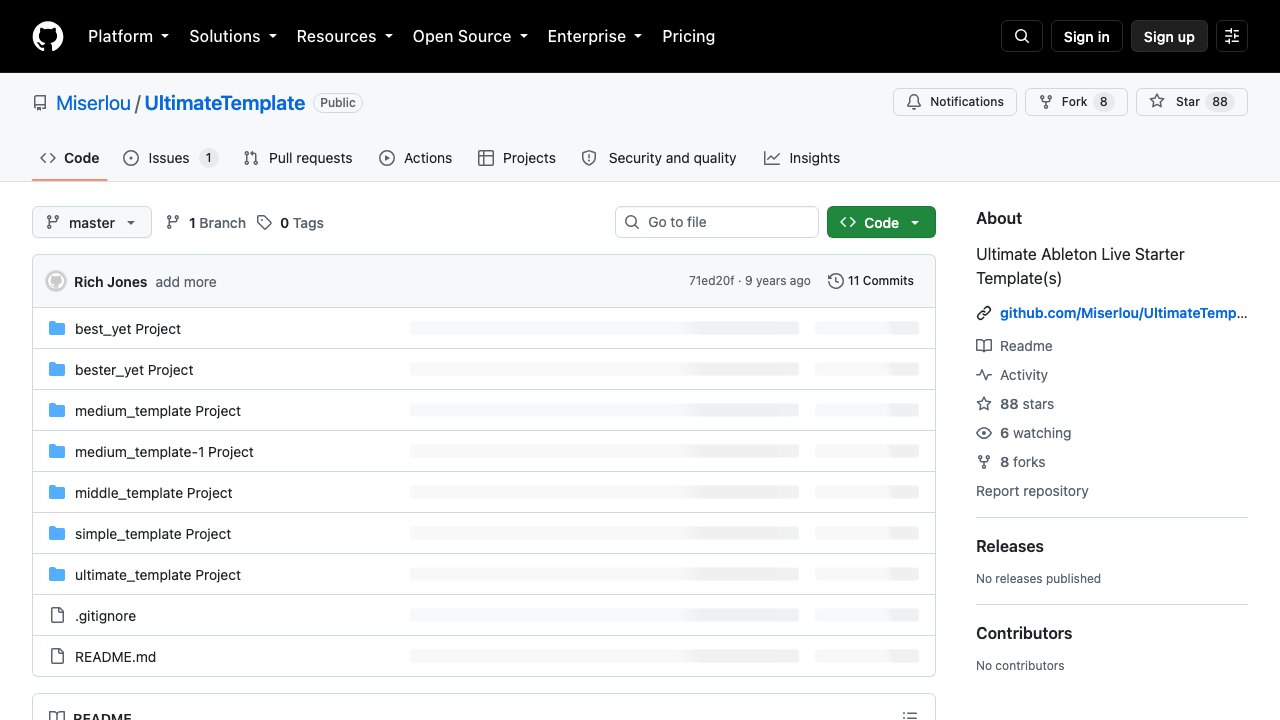Viewport: 1280px width, 720px height.
Task: Expand the Platform menu
Action: click(x=128, y=36)
